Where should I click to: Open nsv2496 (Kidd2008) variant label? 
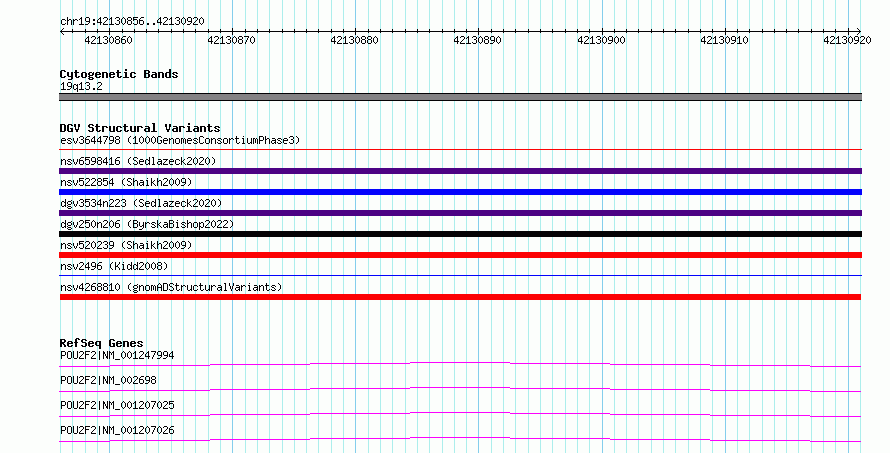tap(114, 266)
